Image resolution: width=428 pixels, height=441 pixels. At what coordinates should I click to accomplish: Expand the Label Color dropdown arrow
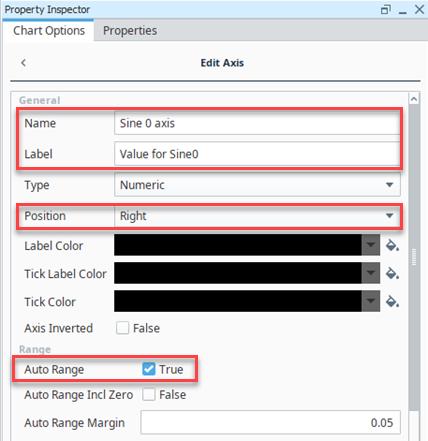coord(371,245)
